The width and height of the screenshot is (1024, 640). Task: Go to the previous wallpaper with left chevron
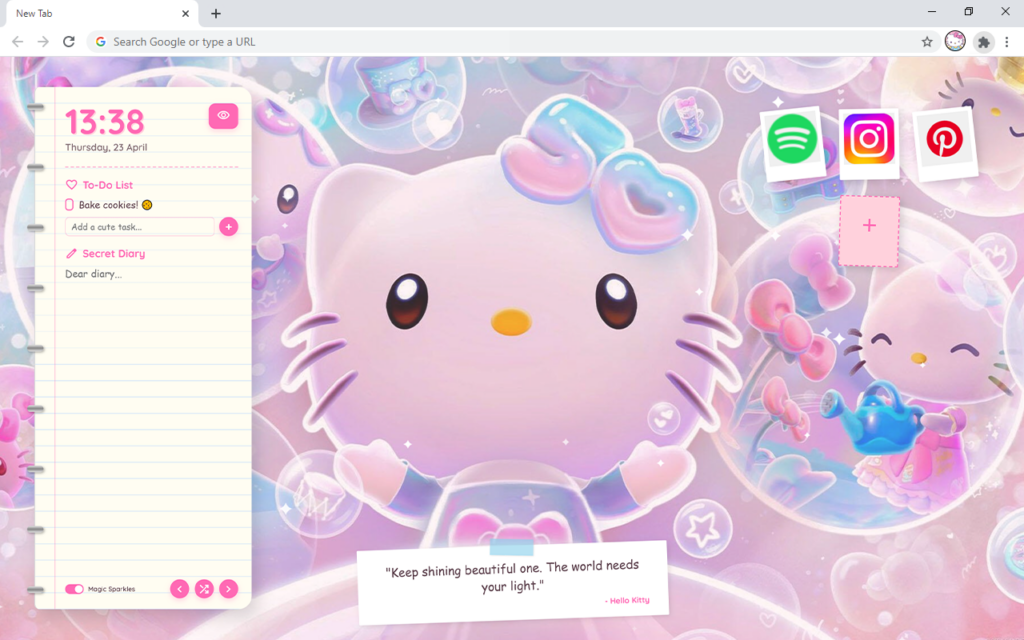coord(179,589)
